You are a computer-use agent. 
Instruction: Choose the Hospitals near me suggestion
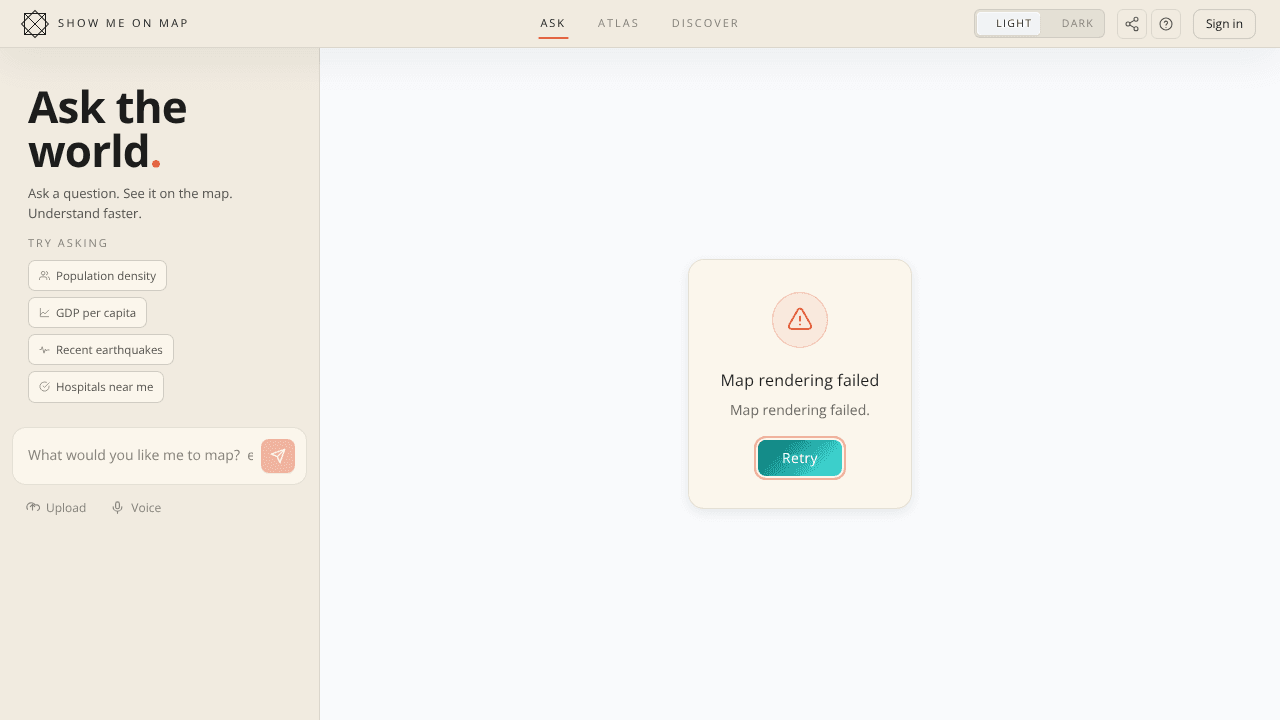(x=96, y=387)
